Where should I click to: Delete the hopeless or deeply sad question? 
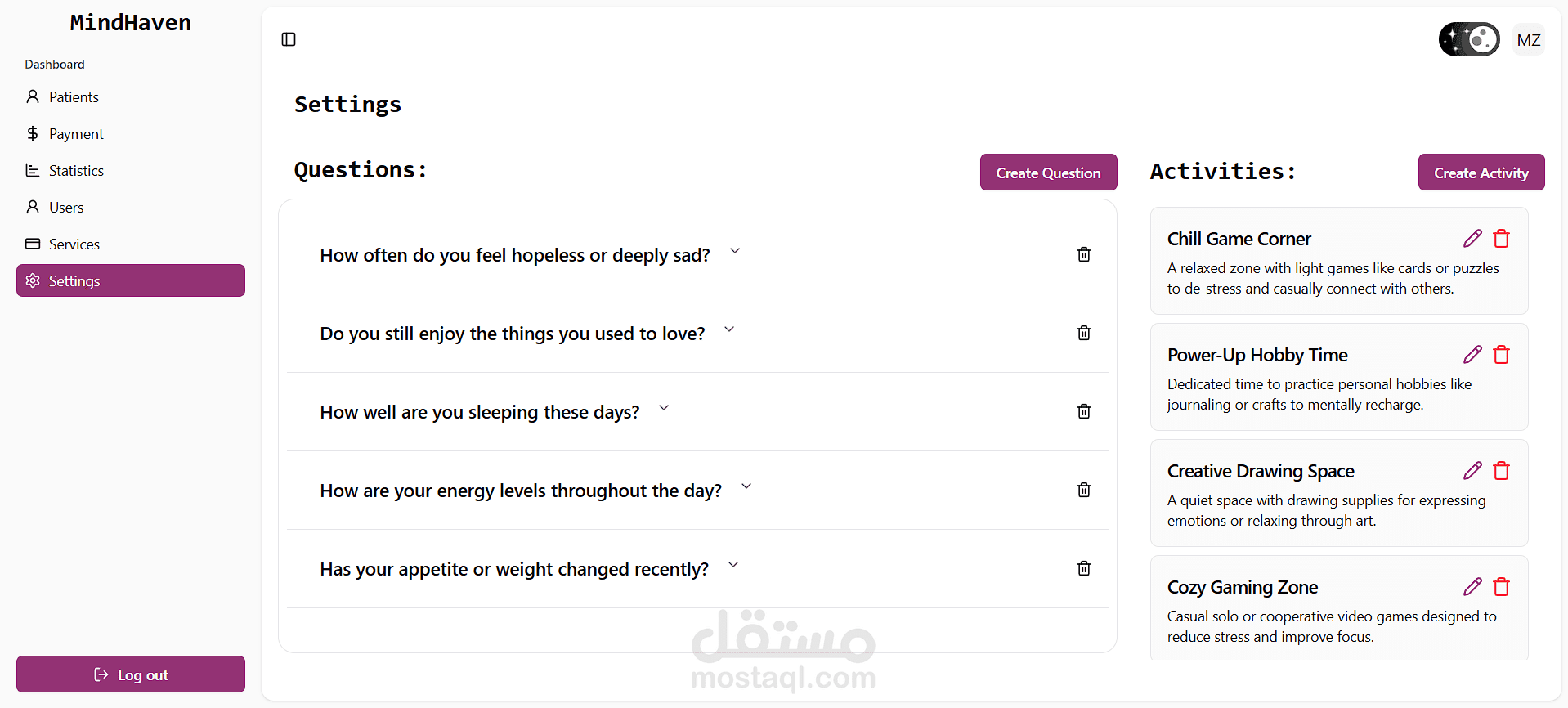[x=1083, y=254]
